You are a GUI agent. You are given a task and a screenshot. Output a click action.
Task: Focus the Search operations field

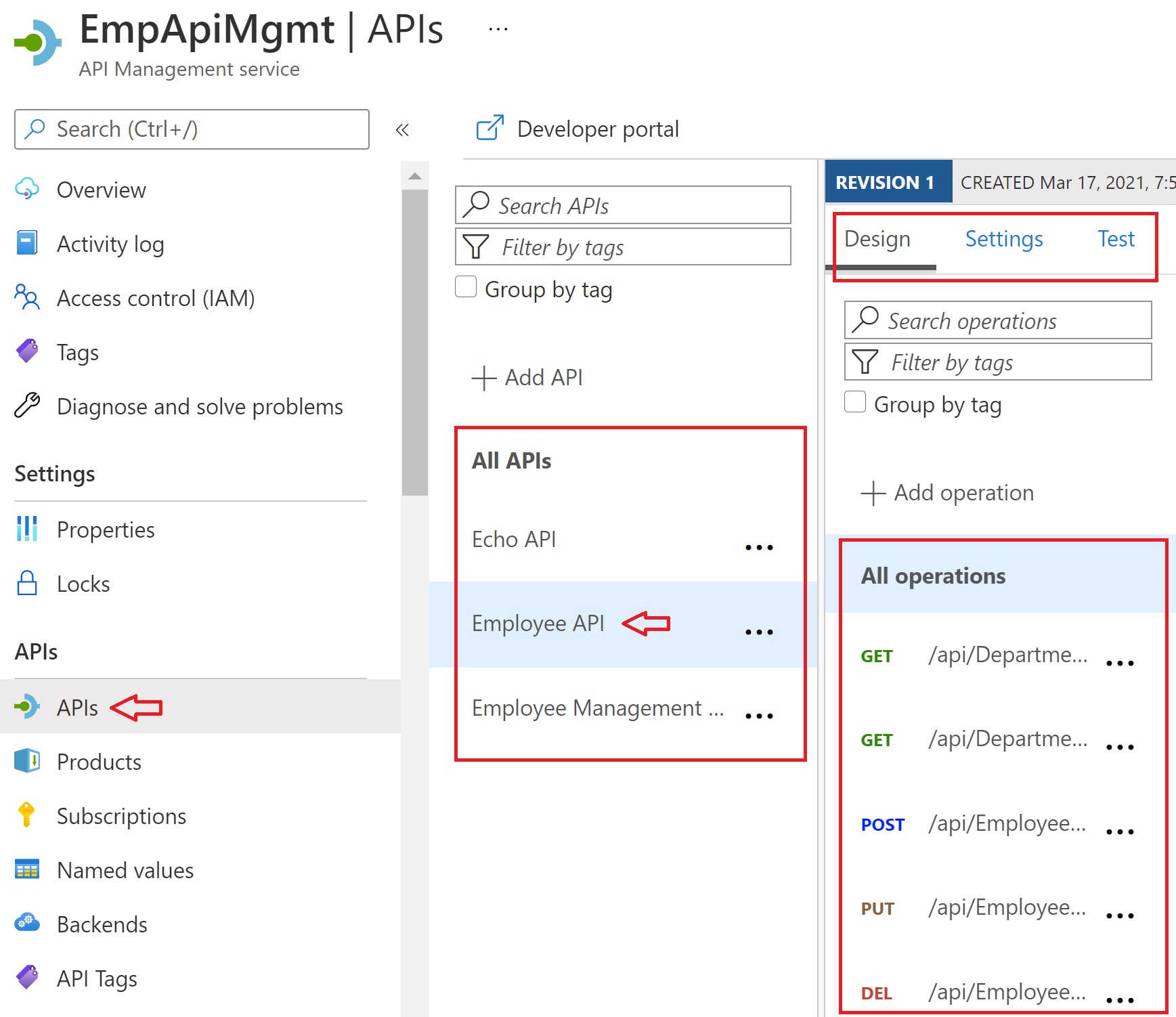coord(998,320)
